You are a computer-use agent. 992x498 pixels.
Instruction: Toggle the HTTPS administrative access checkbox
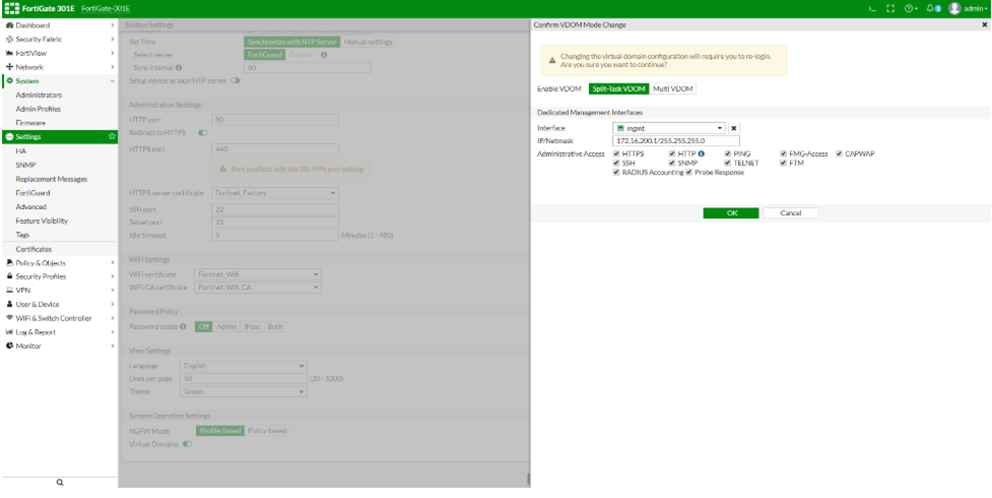click(617, 154)
